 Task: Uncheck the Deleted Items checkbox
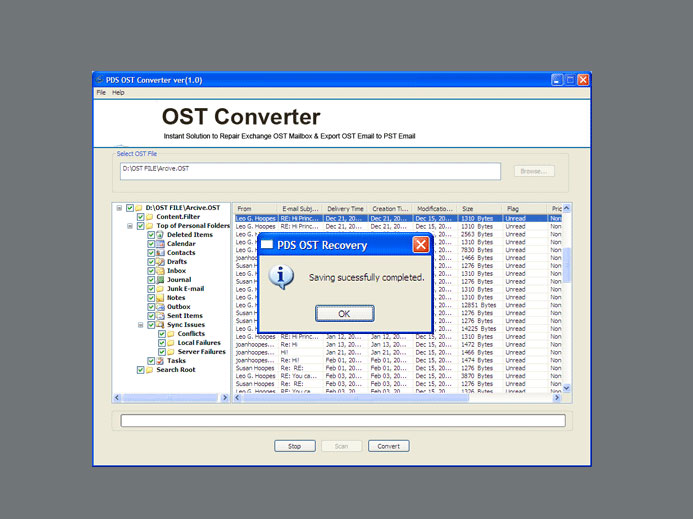151,235
